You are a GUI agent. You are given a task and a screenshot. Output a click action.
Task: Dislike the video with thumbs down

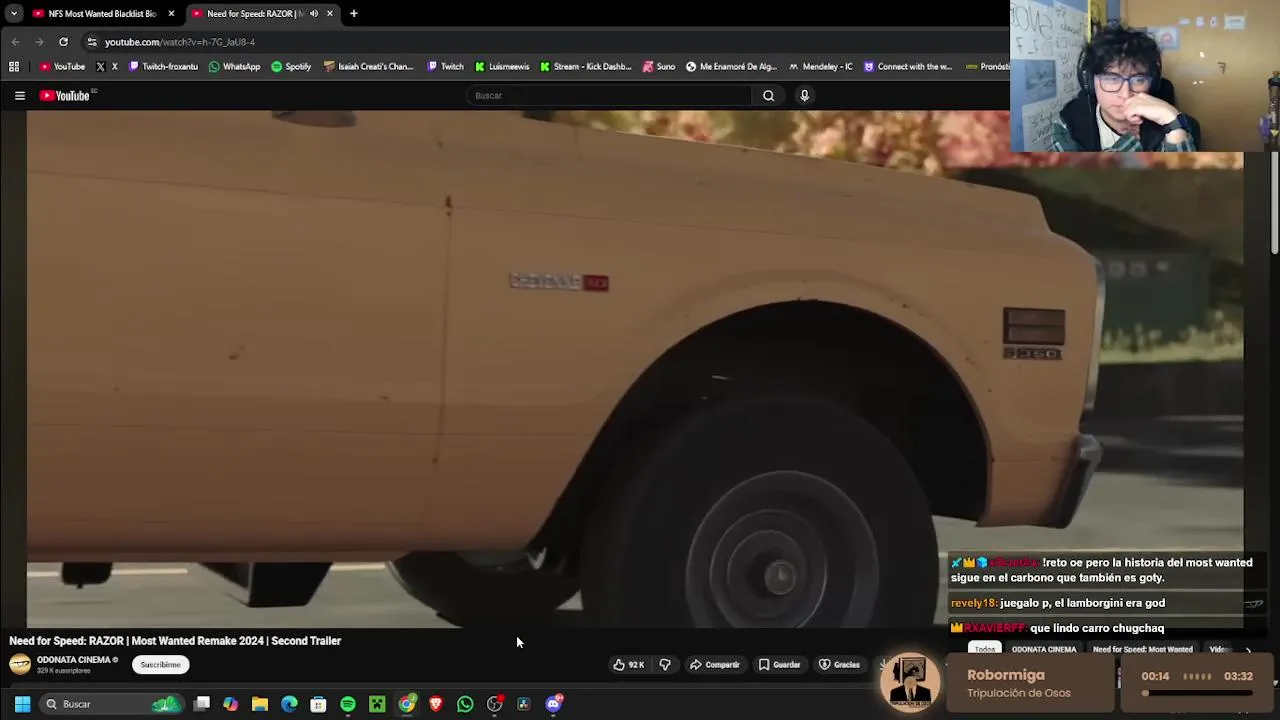click(665, 665)
